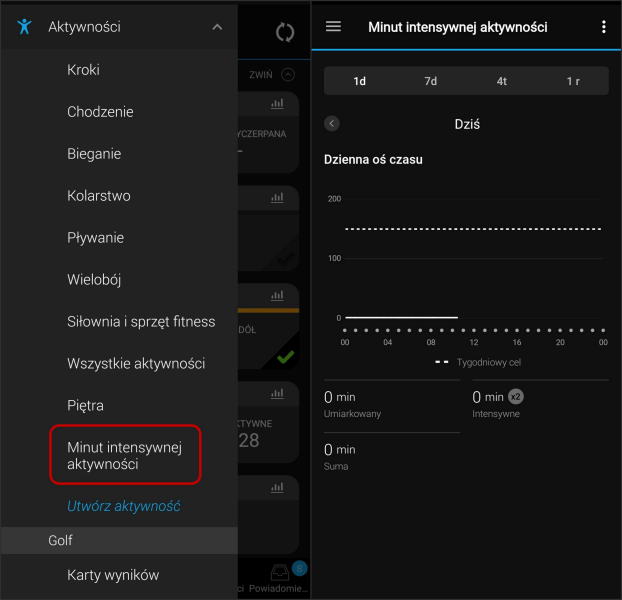Open Siłownia i sprzęt fitness
This screenshot has width=622, height=600.
point(141,322)
